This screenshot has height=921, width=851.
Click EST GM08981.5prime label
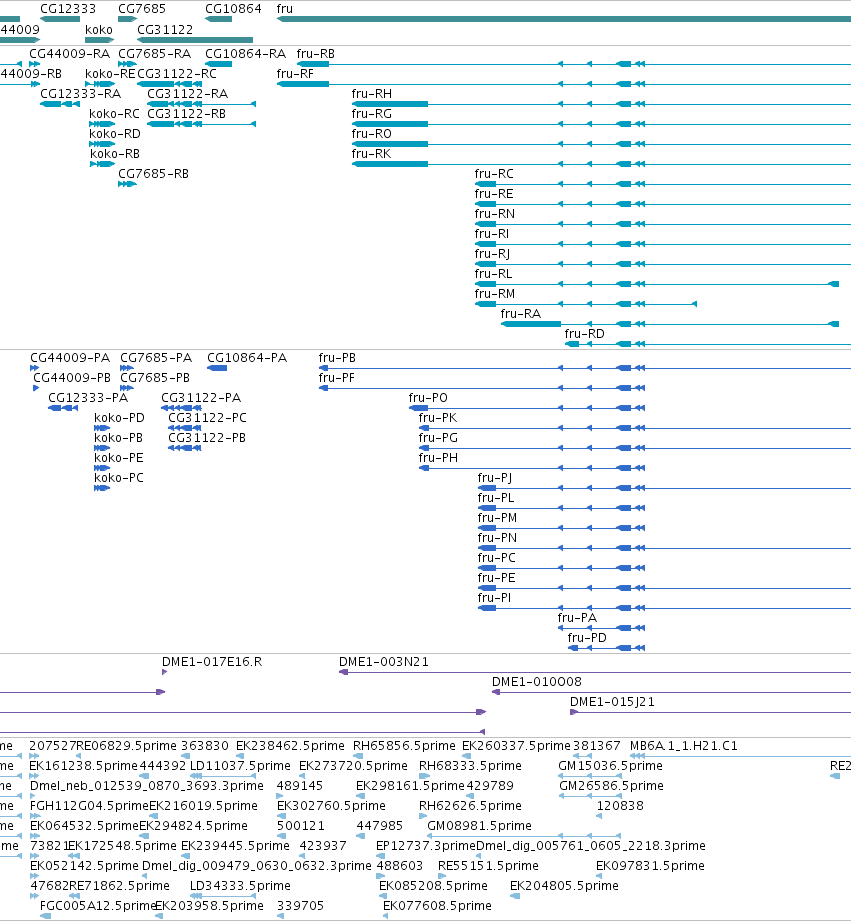point(479,826)
